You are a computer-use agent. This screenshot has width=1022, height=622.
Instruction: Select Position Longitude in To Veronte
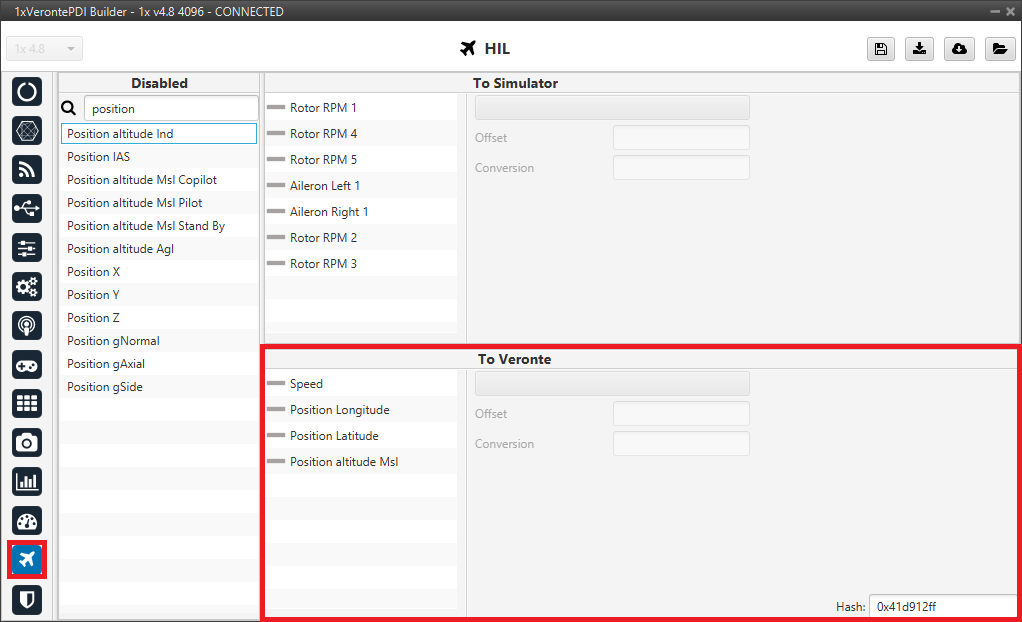pos(339,410)
